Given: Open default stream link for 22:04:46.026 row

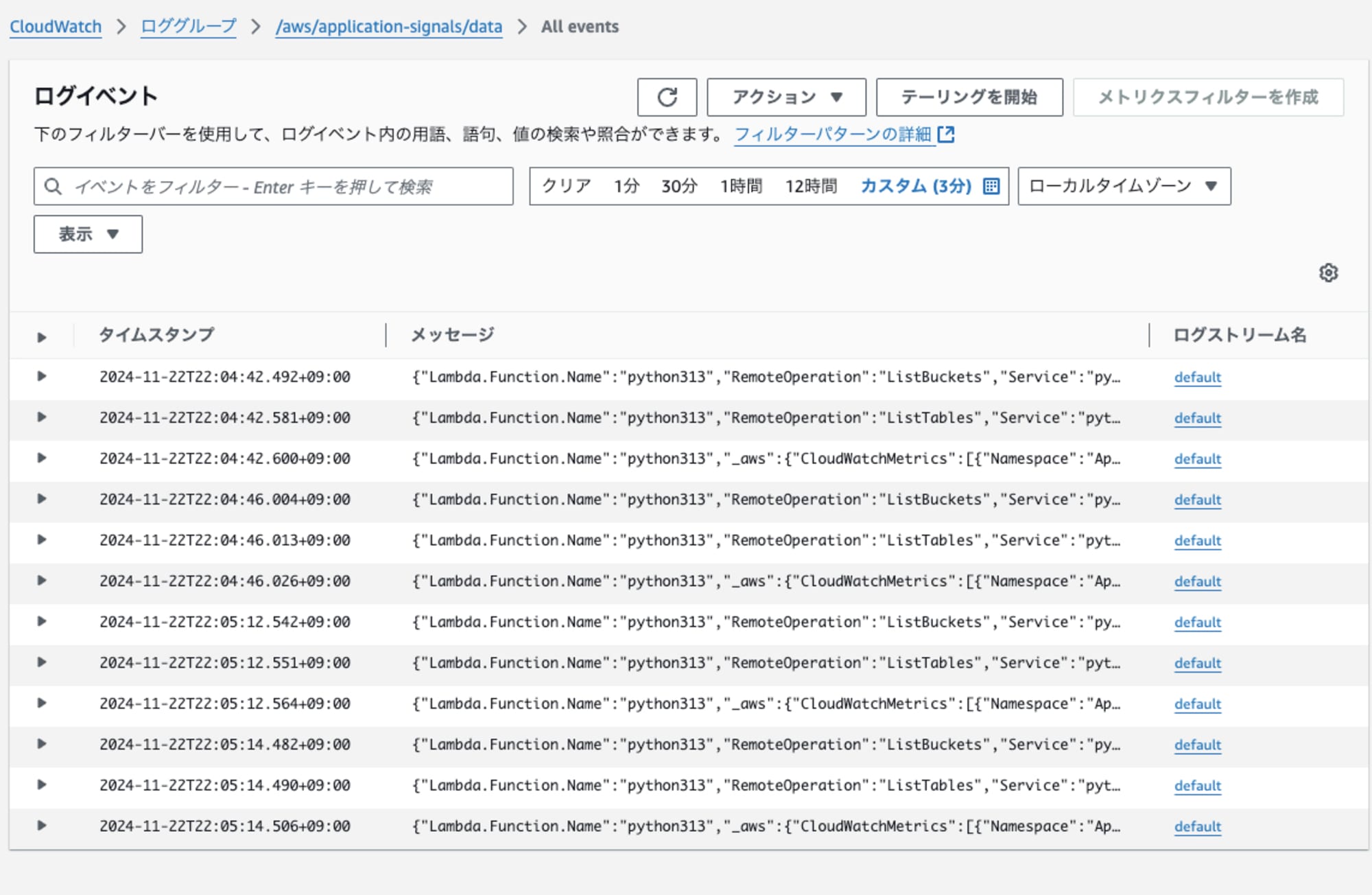Looking at the screenshot, I should [x=1198, y=581].
